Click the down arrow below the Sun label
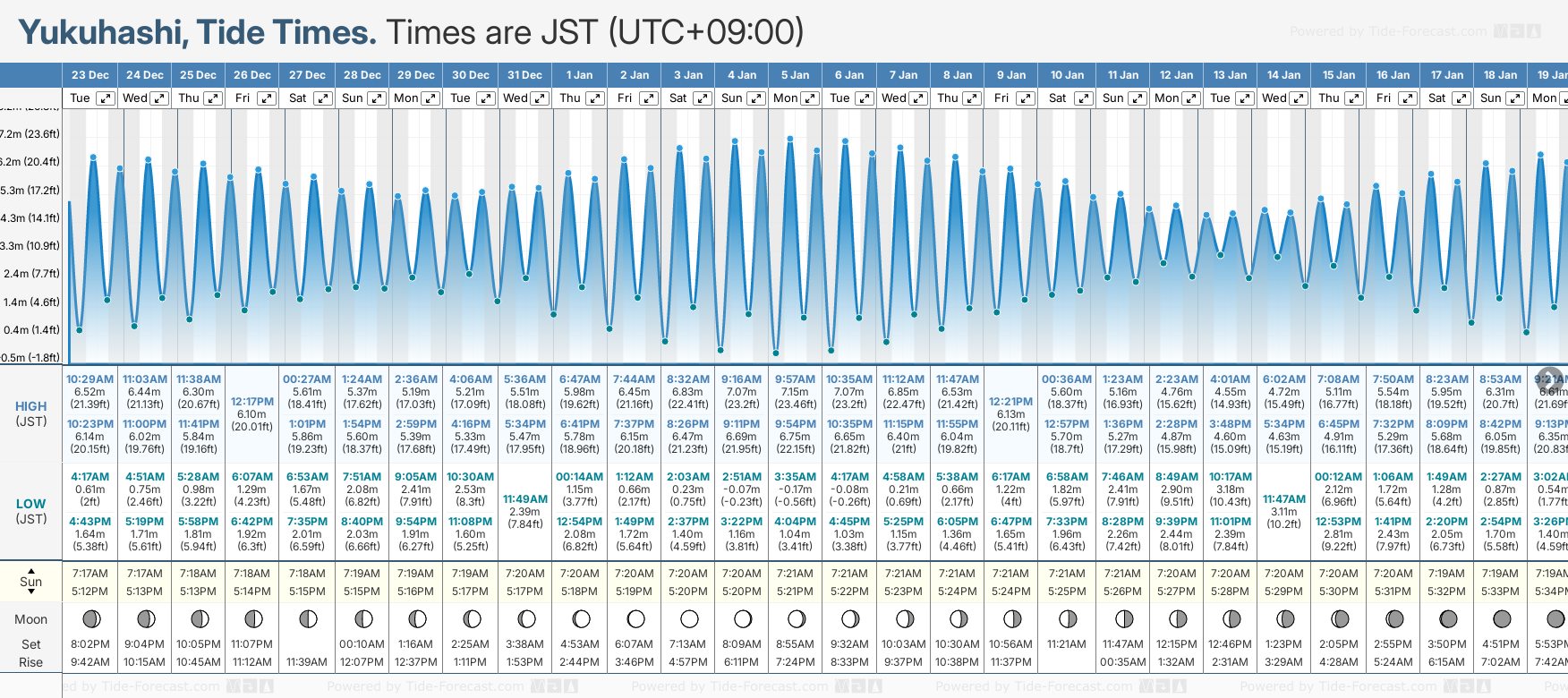 pos(31,593)
